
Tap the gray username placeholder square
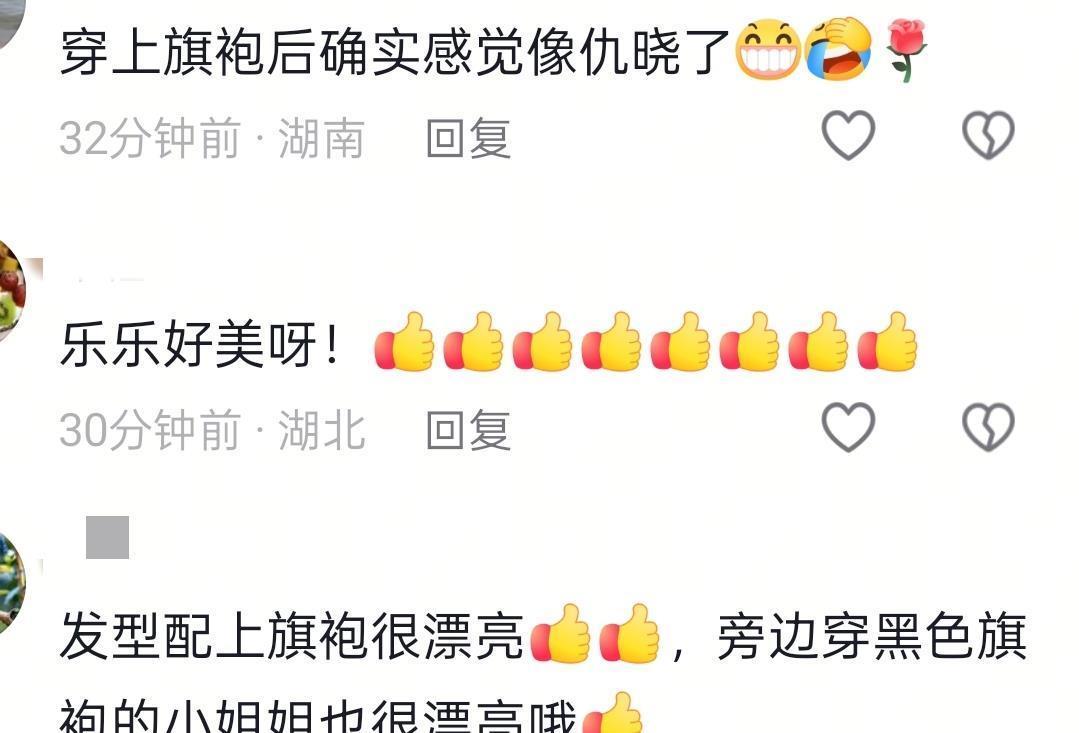tap(107, 537)
